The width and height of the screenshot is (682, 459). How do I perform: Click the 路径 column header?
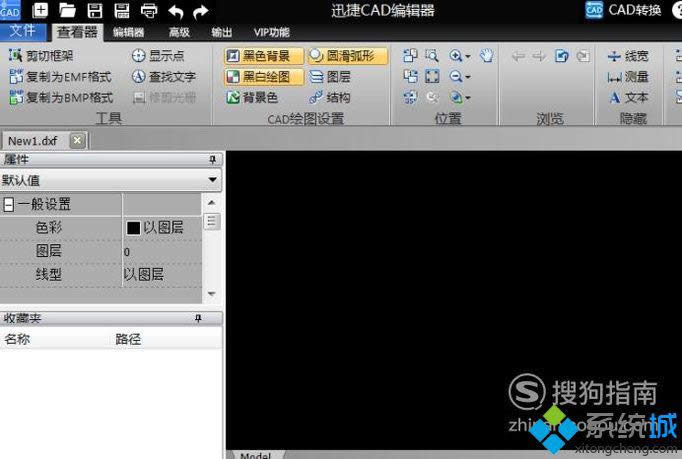click(128, 339)
